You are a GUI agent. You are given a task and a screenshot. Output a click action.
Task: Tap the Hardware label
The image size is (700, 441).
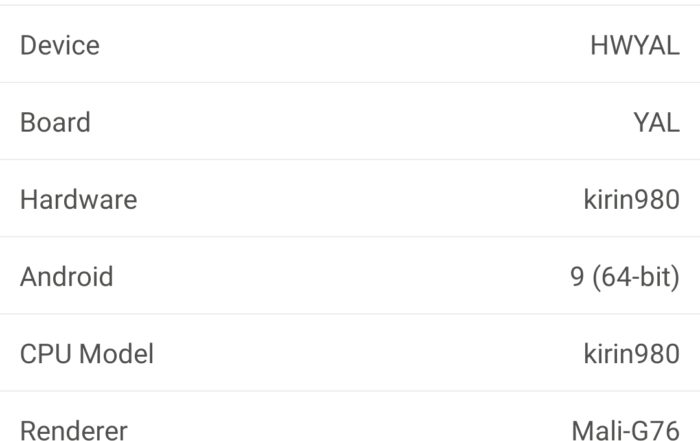[x=78, y=199]
